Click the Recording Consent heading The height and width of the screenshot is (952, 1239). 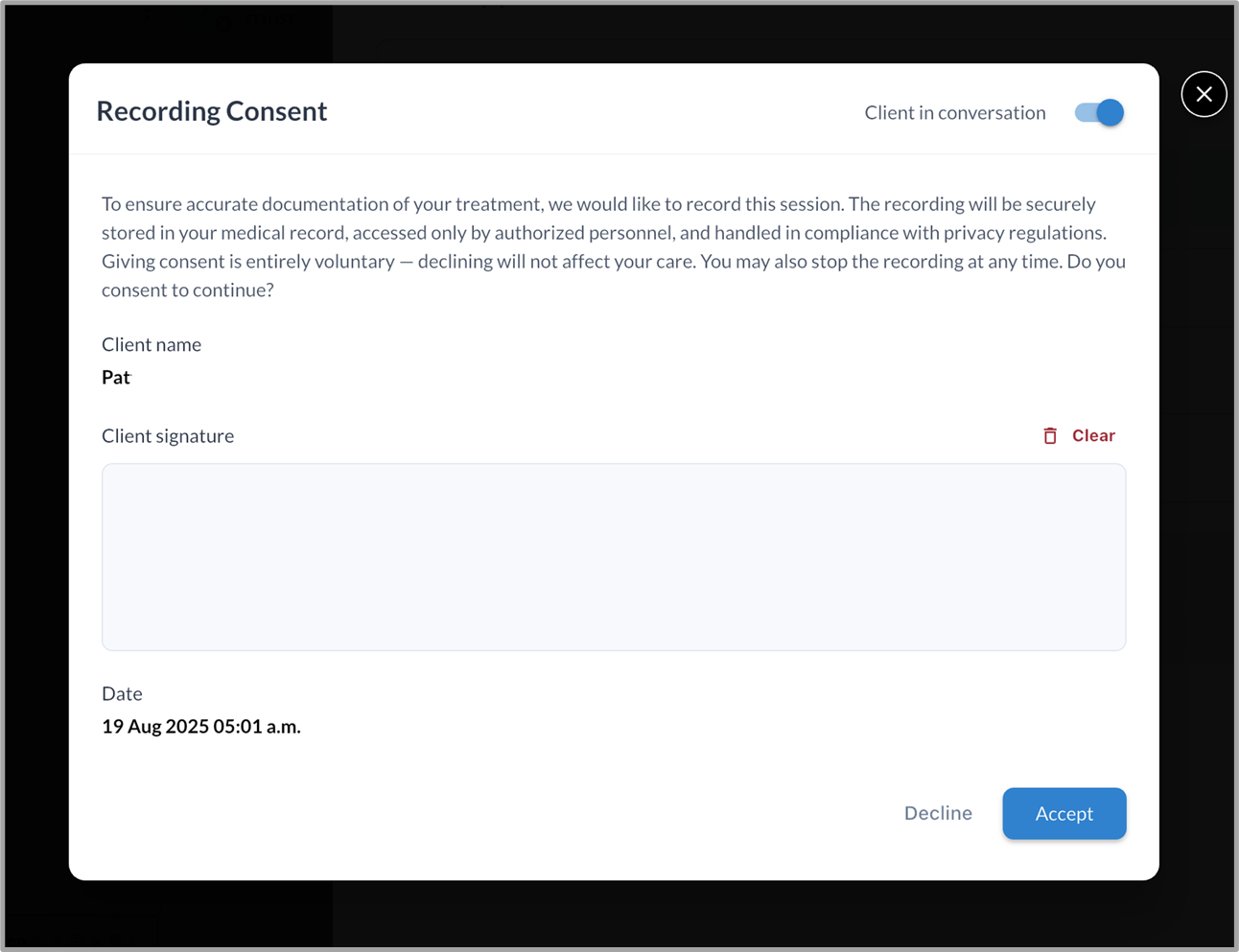pyautogui.click(x=212, y=111)
